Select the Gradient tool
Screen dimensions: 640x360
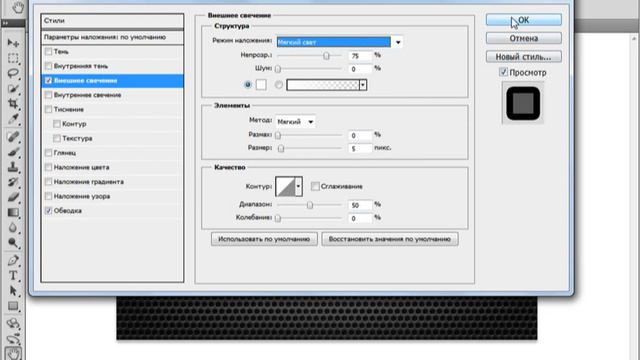(x=13, y=212)
